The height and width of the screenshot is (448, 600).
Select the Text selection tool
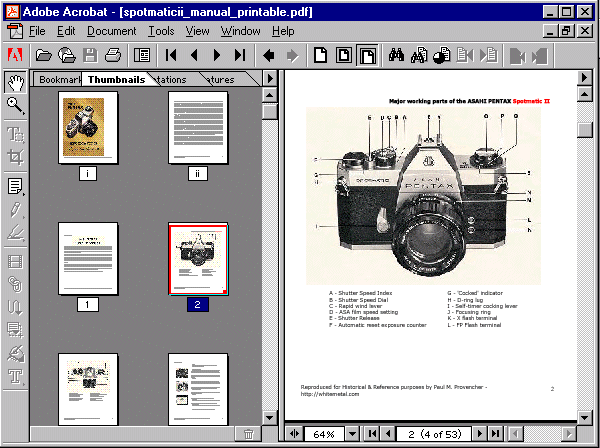pyautogui.click(x=16, y=134)
